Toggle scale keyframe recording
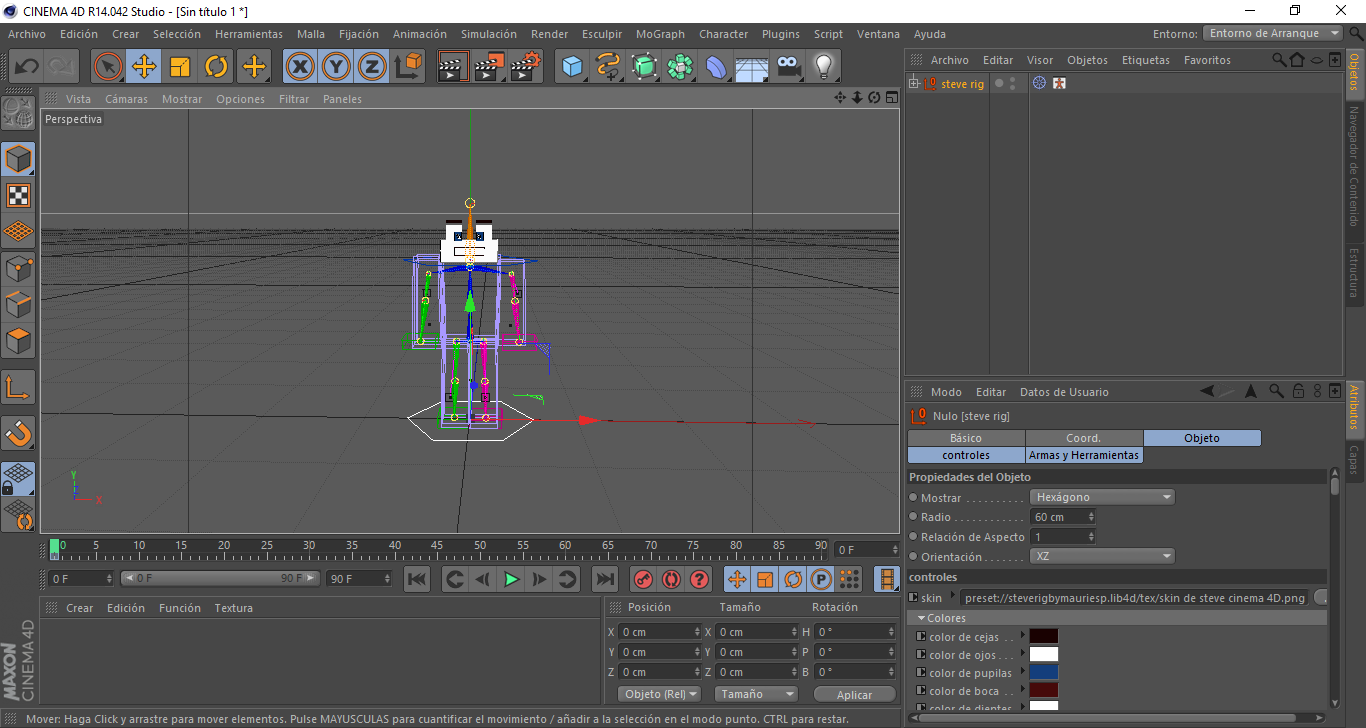This screenshot has width=1366, height=728. [x=765, y=579]
